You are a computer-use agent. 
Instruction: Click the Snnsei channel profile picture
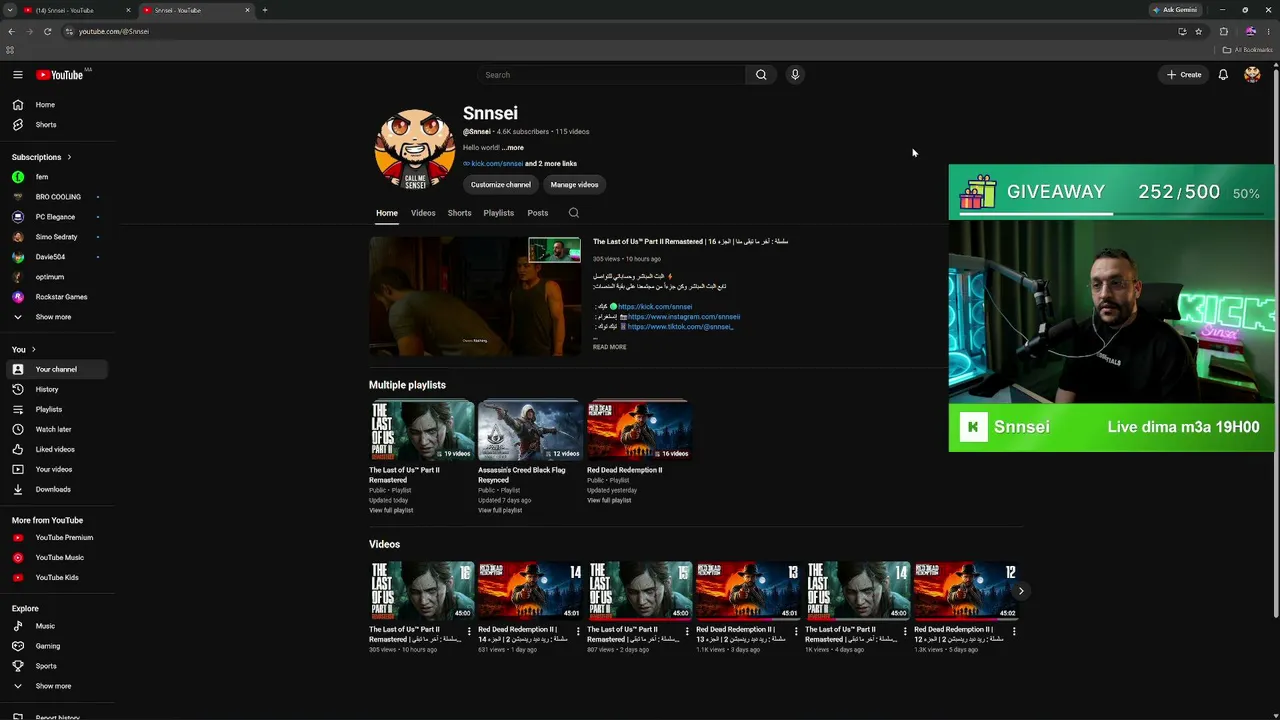click(415, 150)
